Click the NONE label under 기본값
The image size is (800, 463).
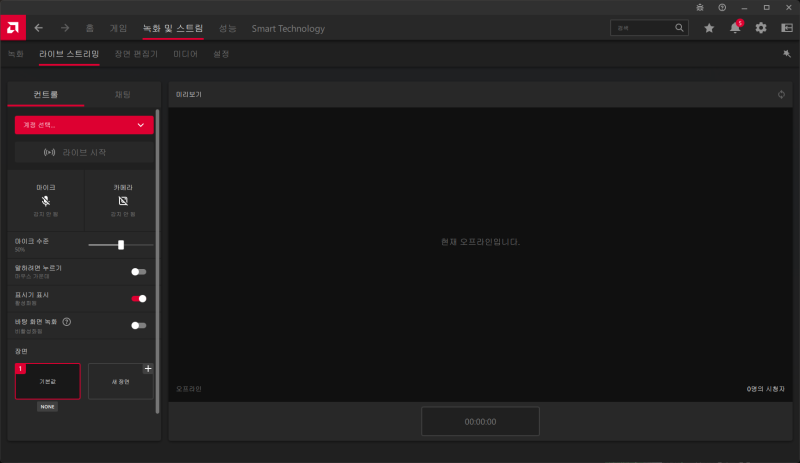click(x=47, y=407)
